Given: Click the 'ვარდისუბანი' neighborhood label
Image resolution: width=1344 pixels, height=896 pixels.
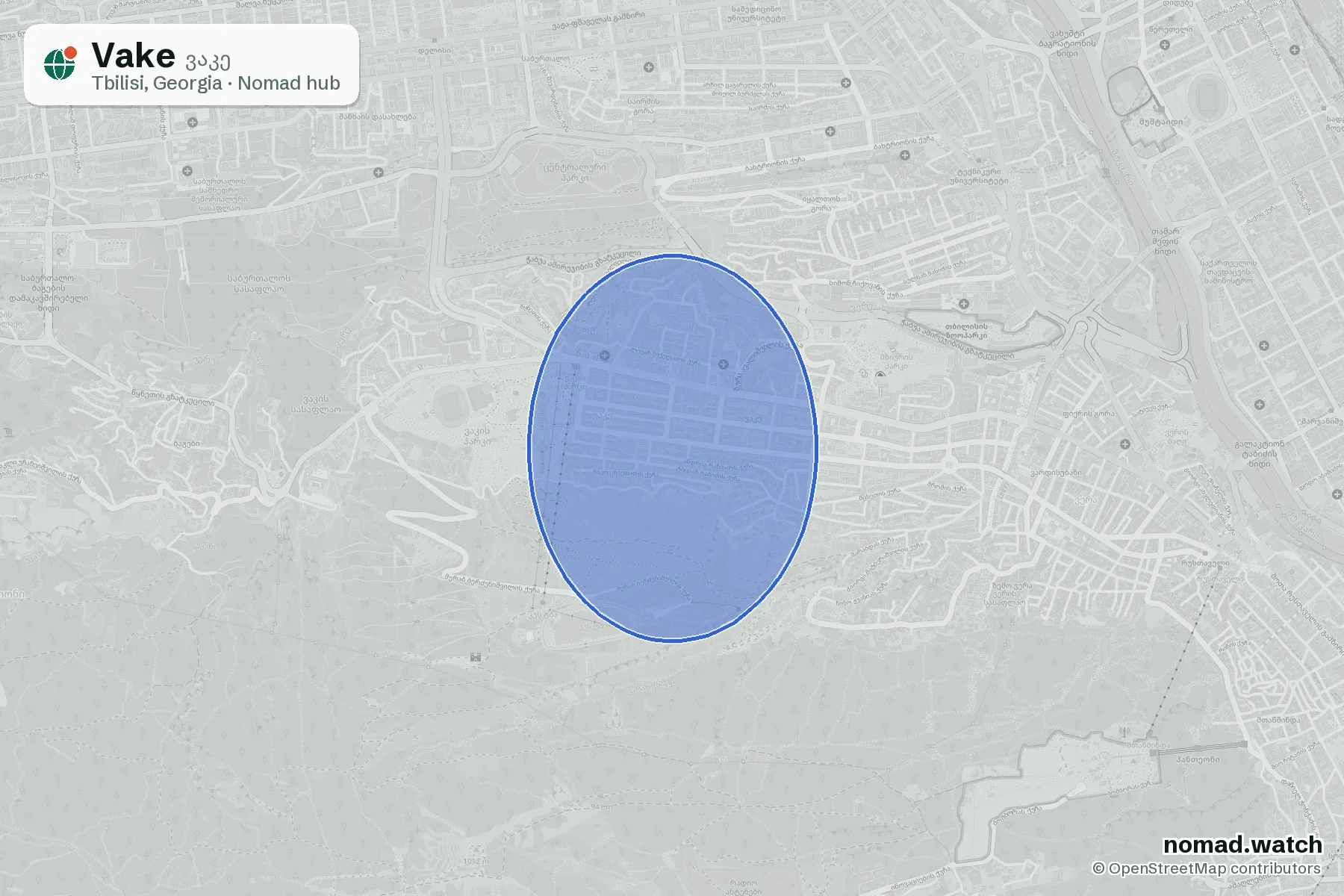Looking at the screenshot, I should pyautogui.click(x=1056, y=473).
